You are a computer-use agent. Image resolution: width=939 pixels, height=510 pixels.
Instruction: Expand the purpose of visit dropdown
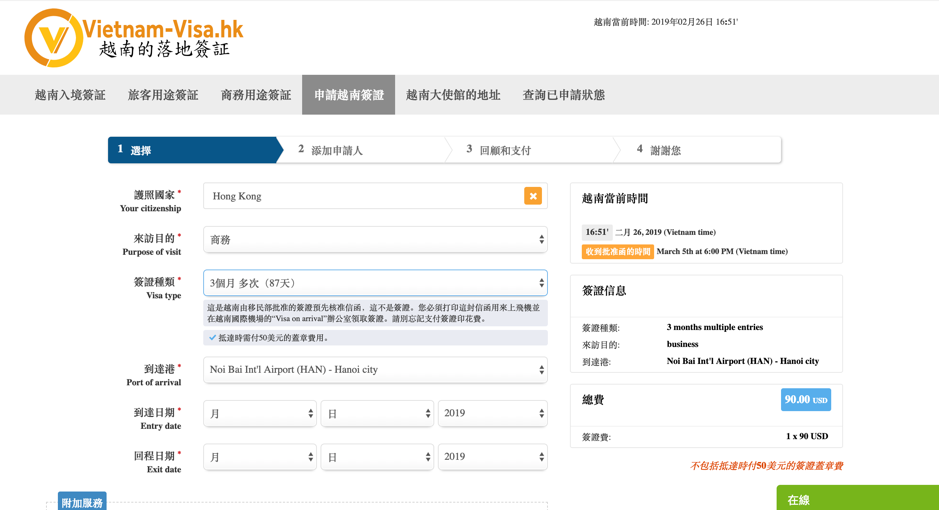(x=375, y=240)
